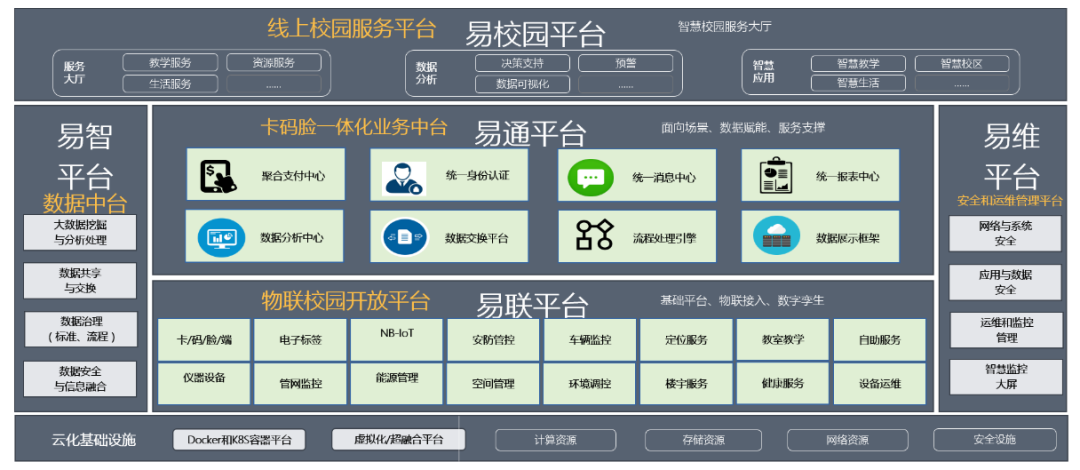Click the 数据展示框架 cloud icon
Screen dimensions: 1080x470
776,237
